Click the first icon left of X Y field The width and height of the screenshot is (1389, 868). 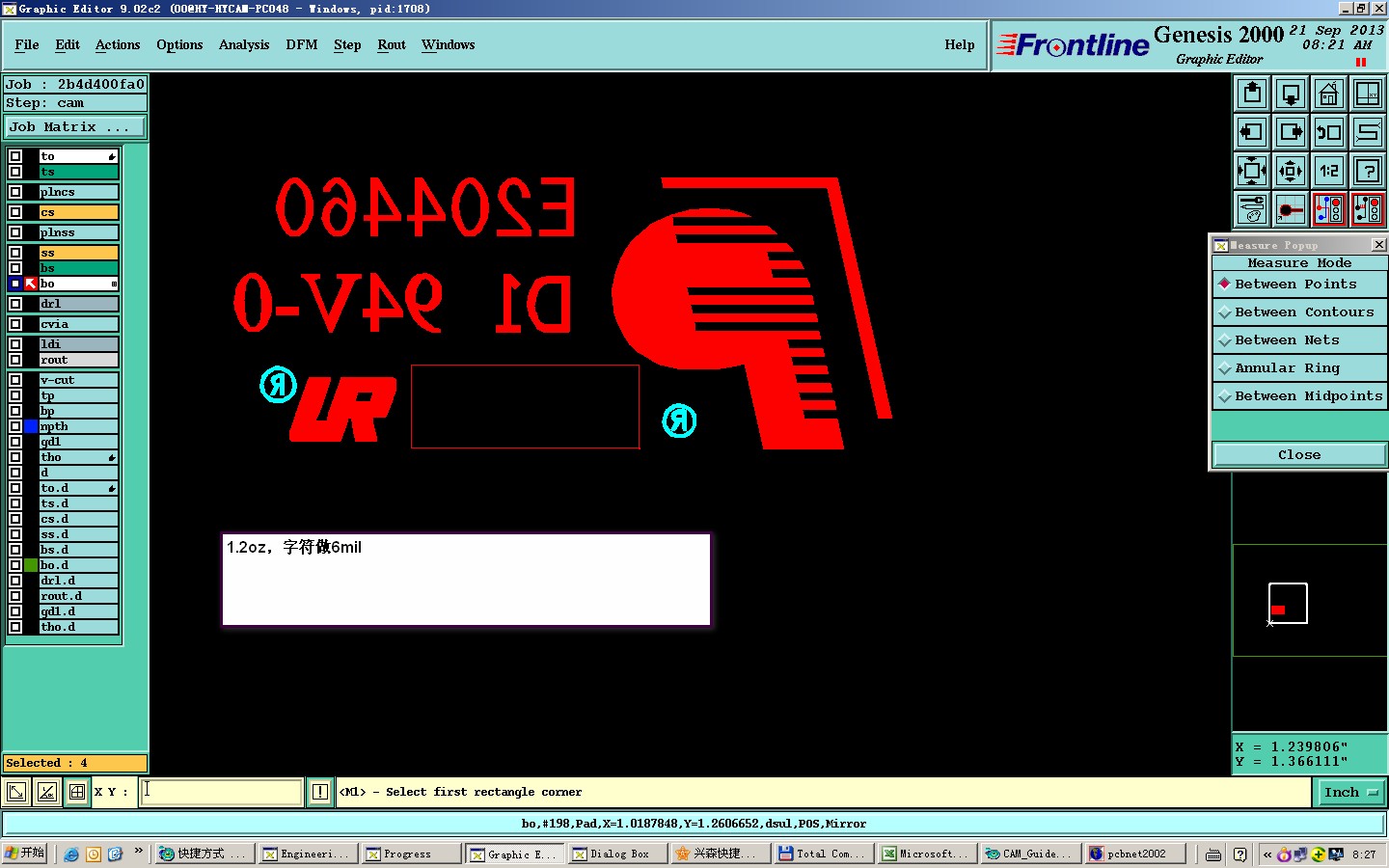[x=16, y=792]
